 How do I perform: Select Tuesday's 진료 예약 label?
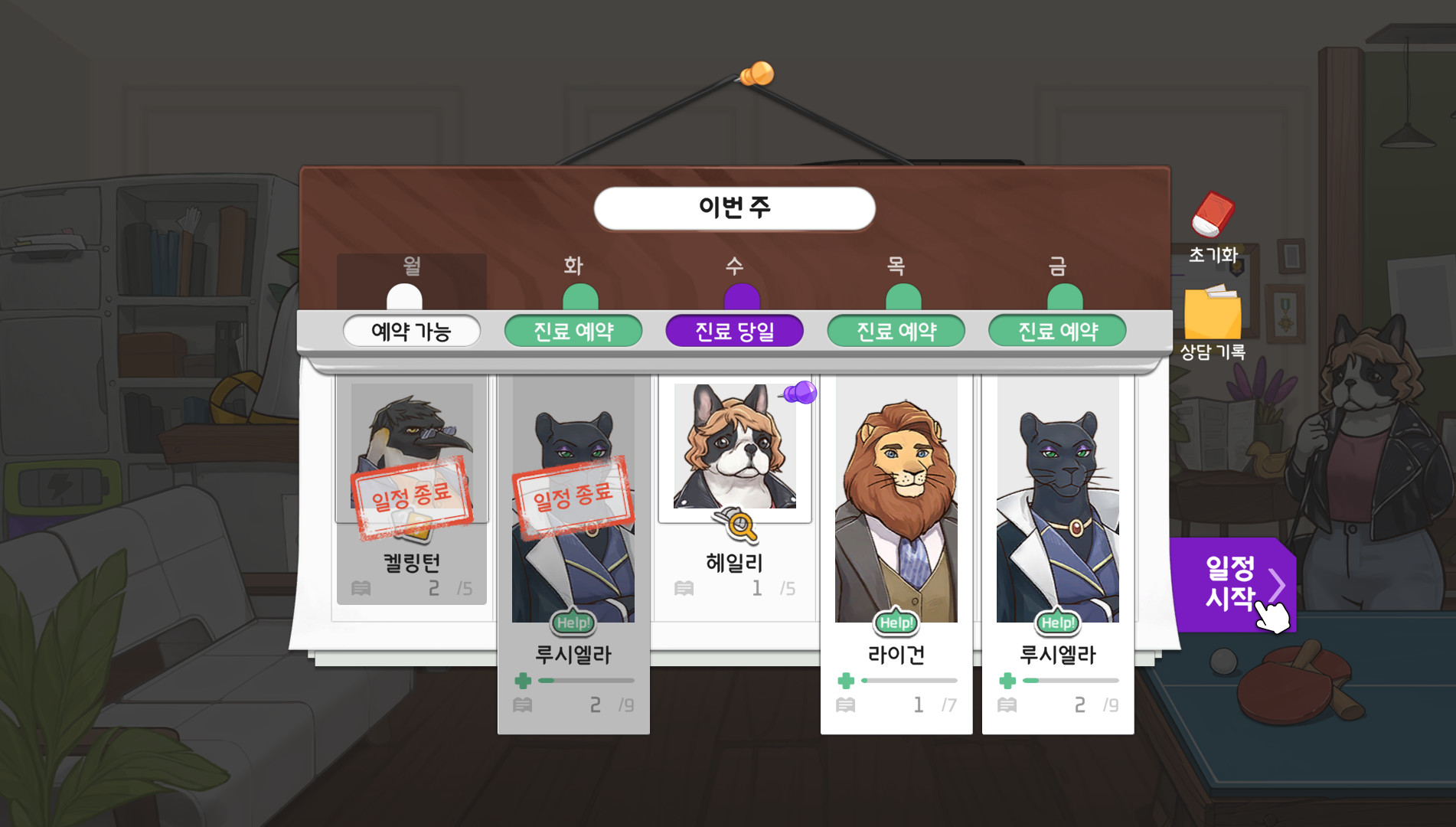(x=573, y=331)
